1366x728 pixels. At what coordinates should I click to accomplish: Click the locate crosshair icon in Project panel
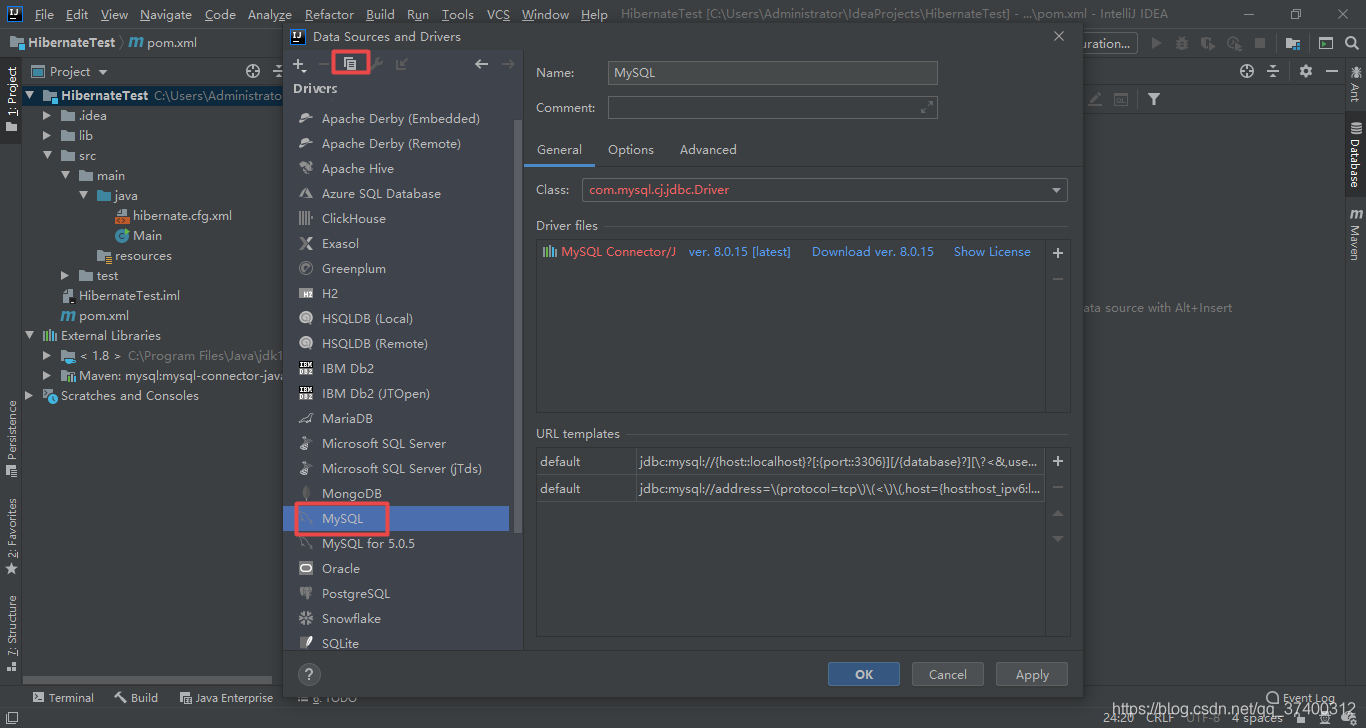click(x=253, y=71)
